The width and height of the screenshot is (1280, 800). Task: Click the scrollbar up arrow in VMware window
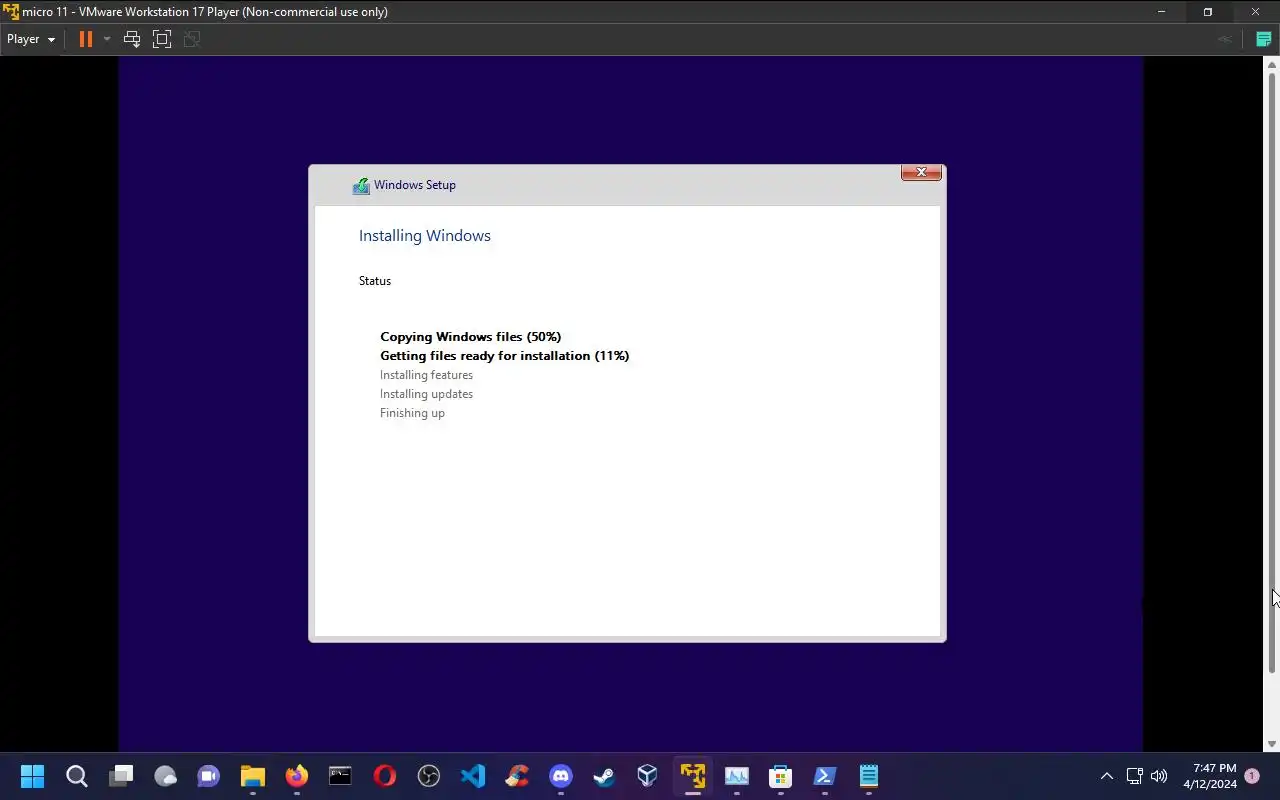pyautogui.click(x=1272, y=64)
